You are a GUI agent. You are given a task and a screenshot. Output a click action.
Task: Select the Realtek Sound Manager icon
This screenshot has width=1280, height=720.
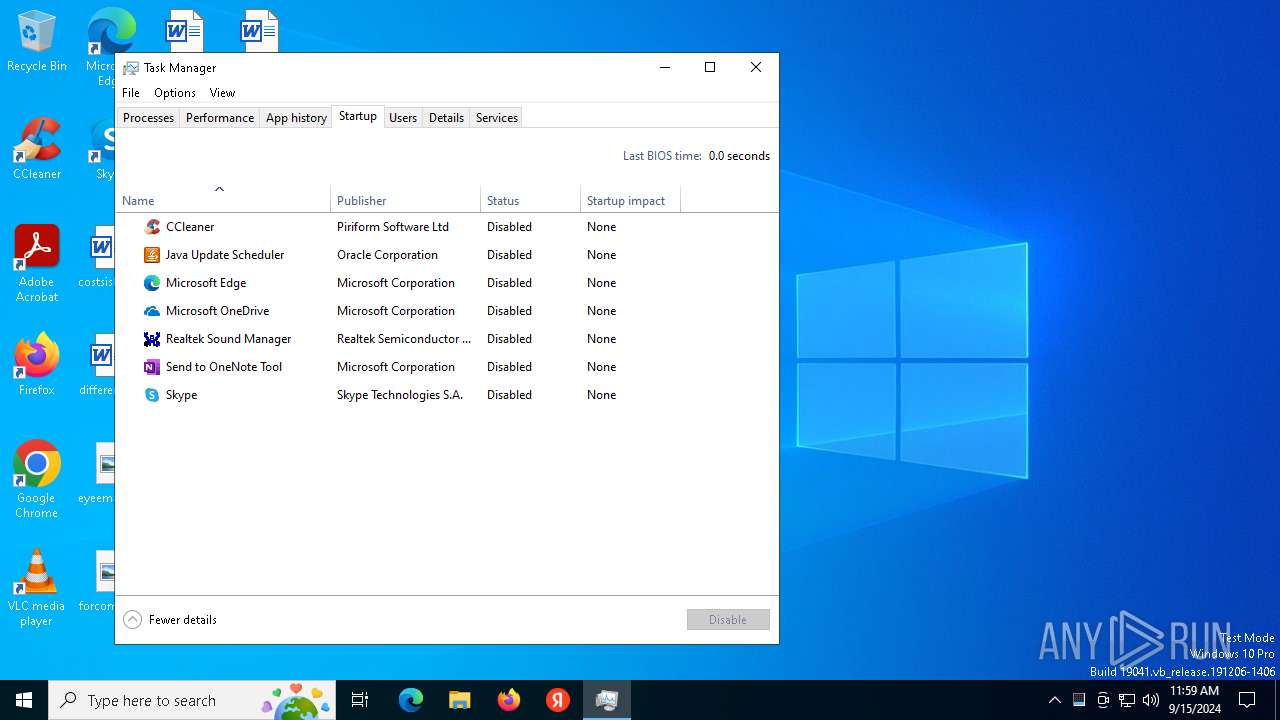click(x=152, y=339)
